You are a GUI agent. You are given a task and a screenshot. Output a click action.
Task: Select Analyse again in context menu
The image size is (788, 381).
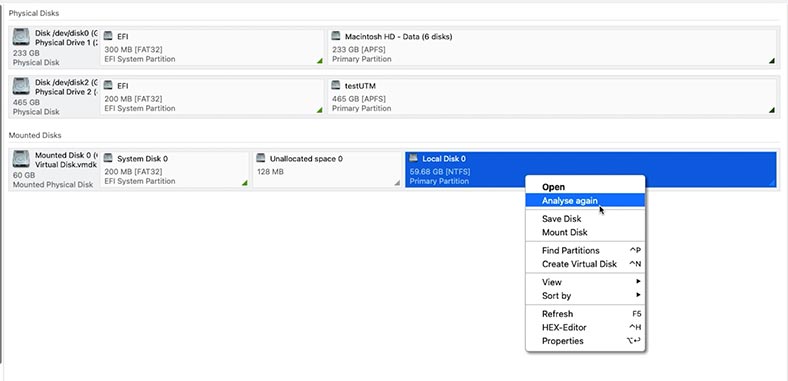(x=585, y=201)
